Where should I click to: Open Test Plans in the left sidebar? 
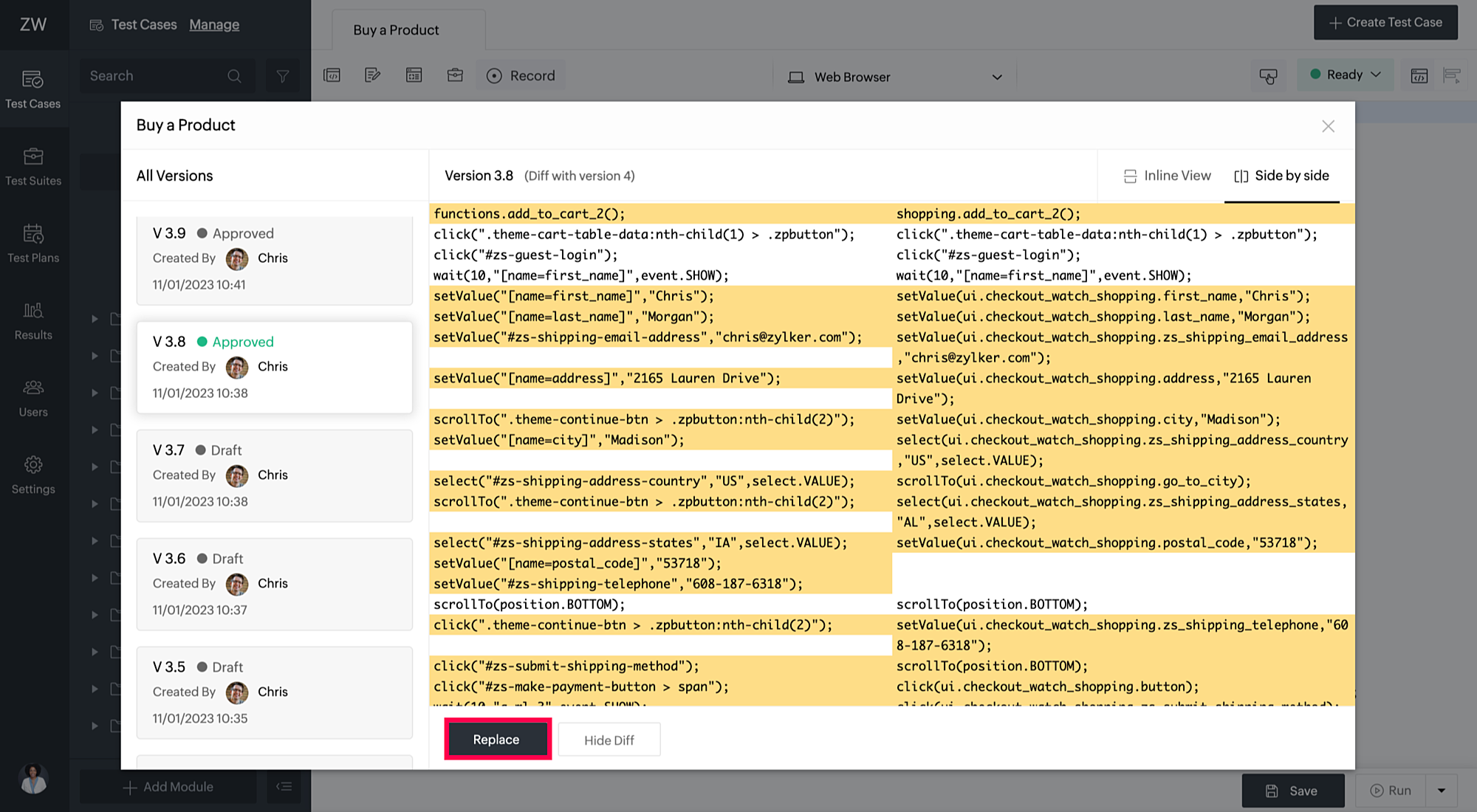(33, 244)
